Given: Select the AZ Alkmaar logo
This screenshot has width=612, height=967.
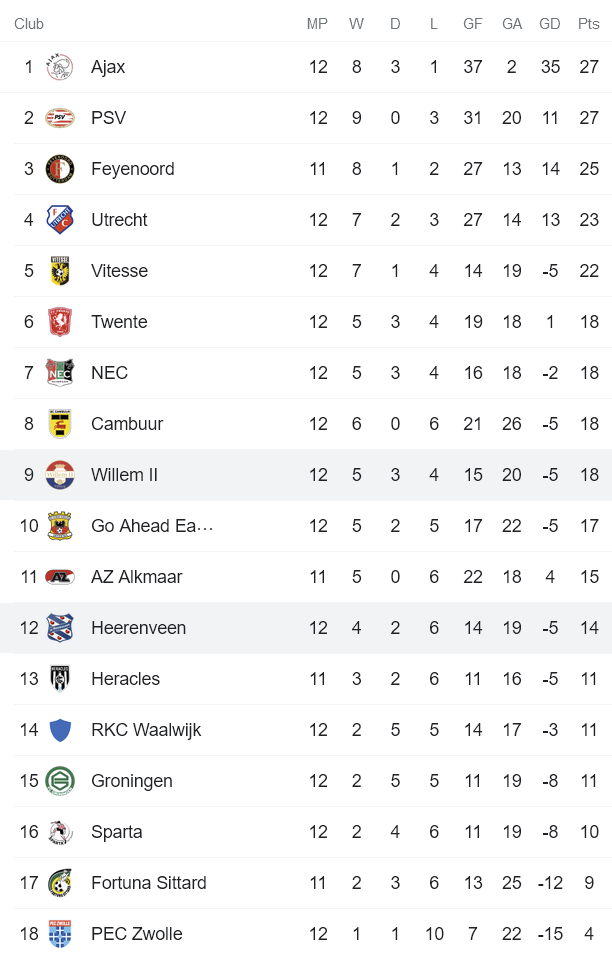Looking at the screenshot, I should (59, 577).
